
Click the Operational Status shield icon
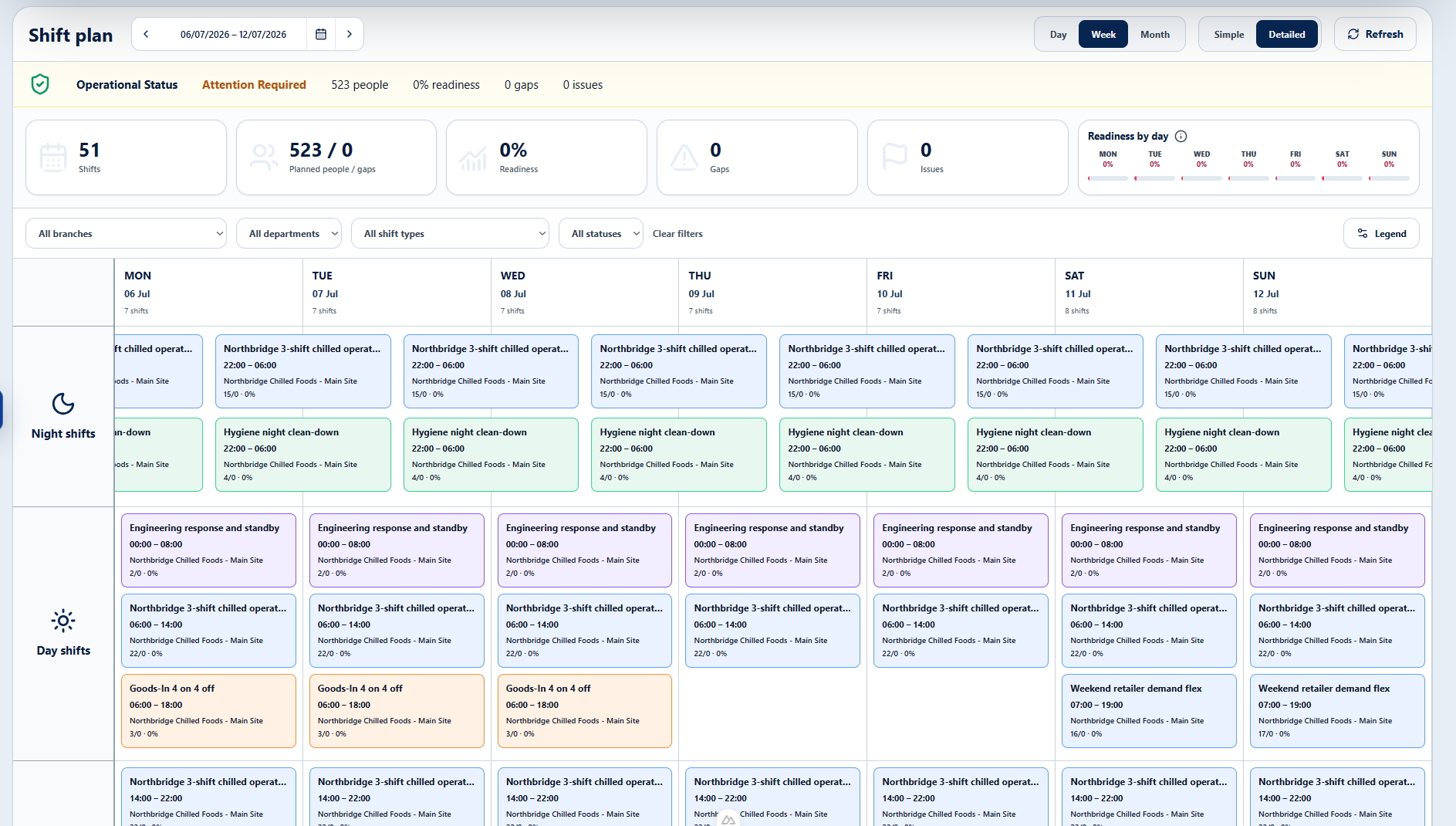click(40, 84)
